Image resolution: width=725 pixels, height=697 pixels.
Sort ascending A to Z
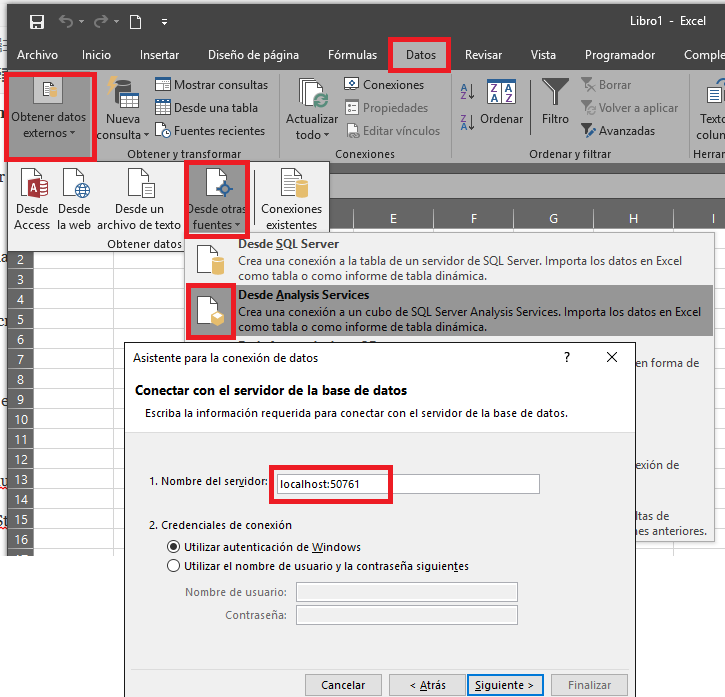click(467, 91)
